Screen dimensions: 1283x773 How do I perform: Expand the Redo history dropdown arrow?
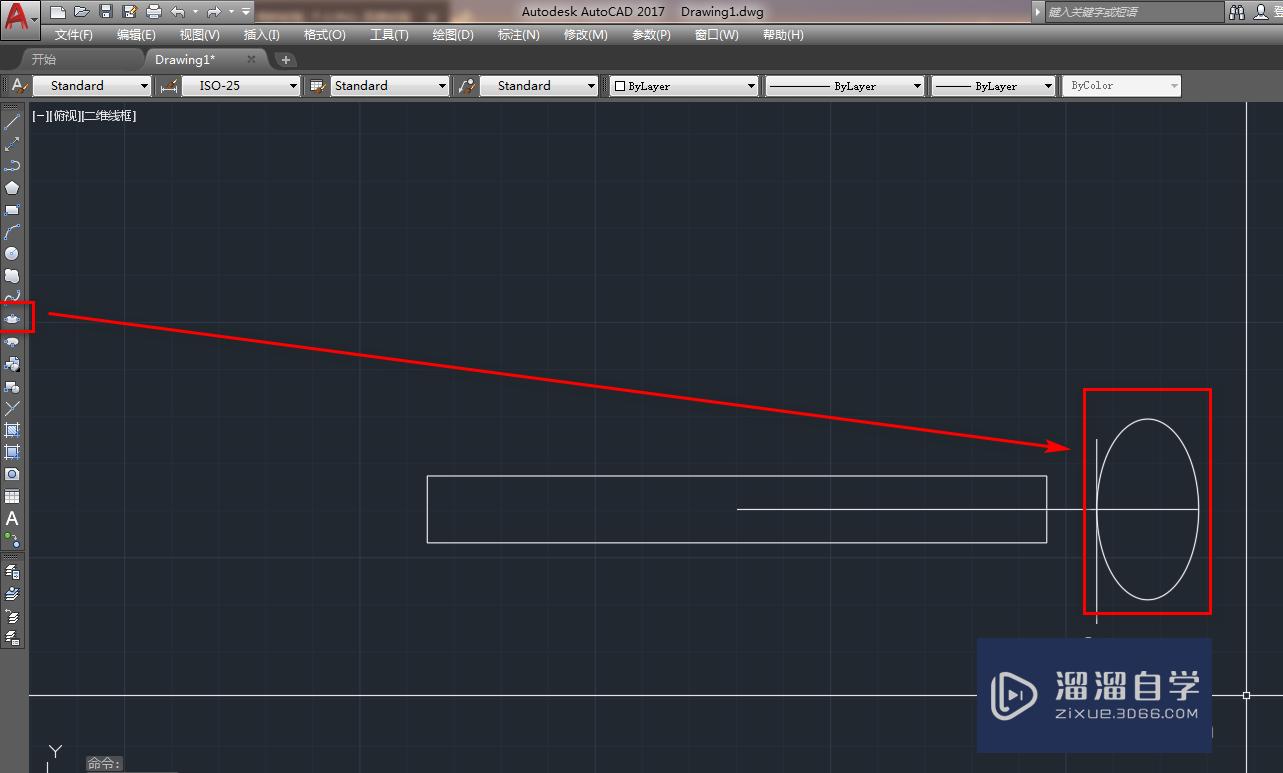[x=230, y=12]
